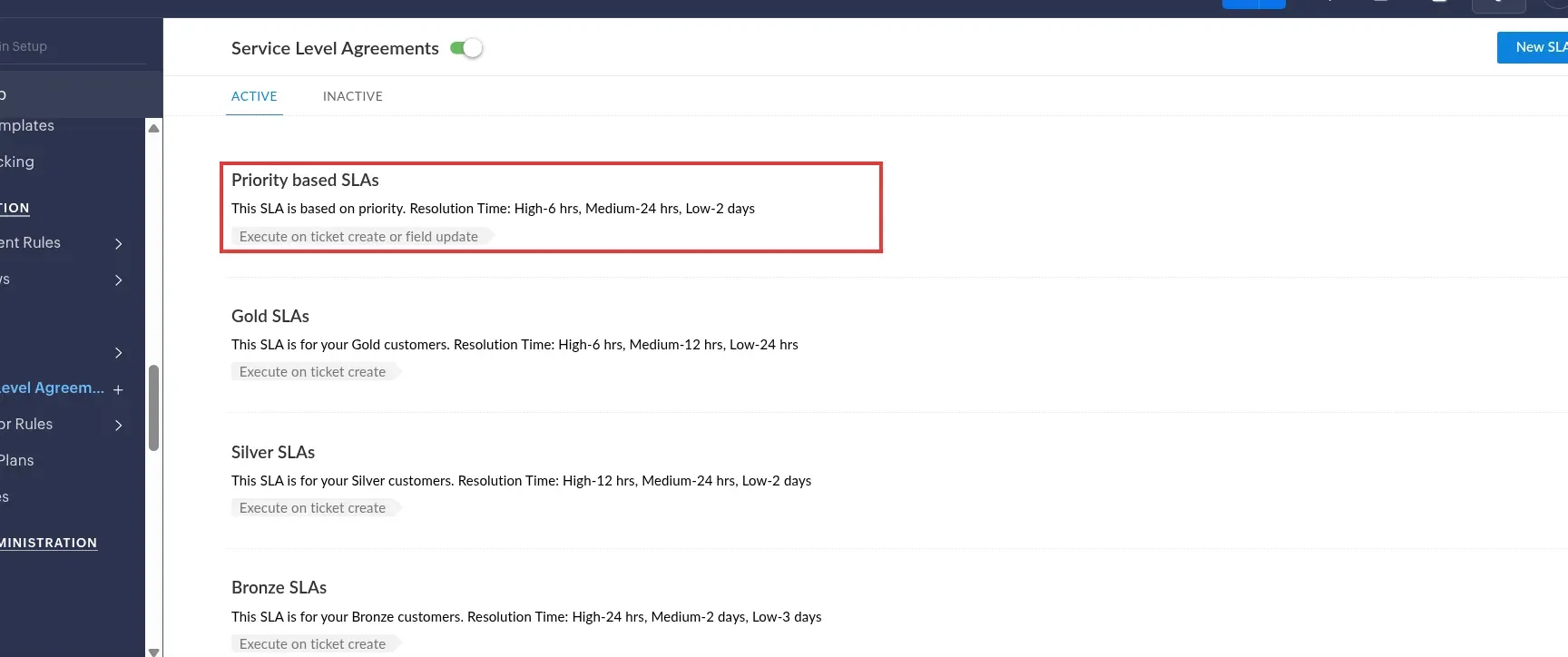Toggle the Service Level Agreements switch off

point(466,48)
